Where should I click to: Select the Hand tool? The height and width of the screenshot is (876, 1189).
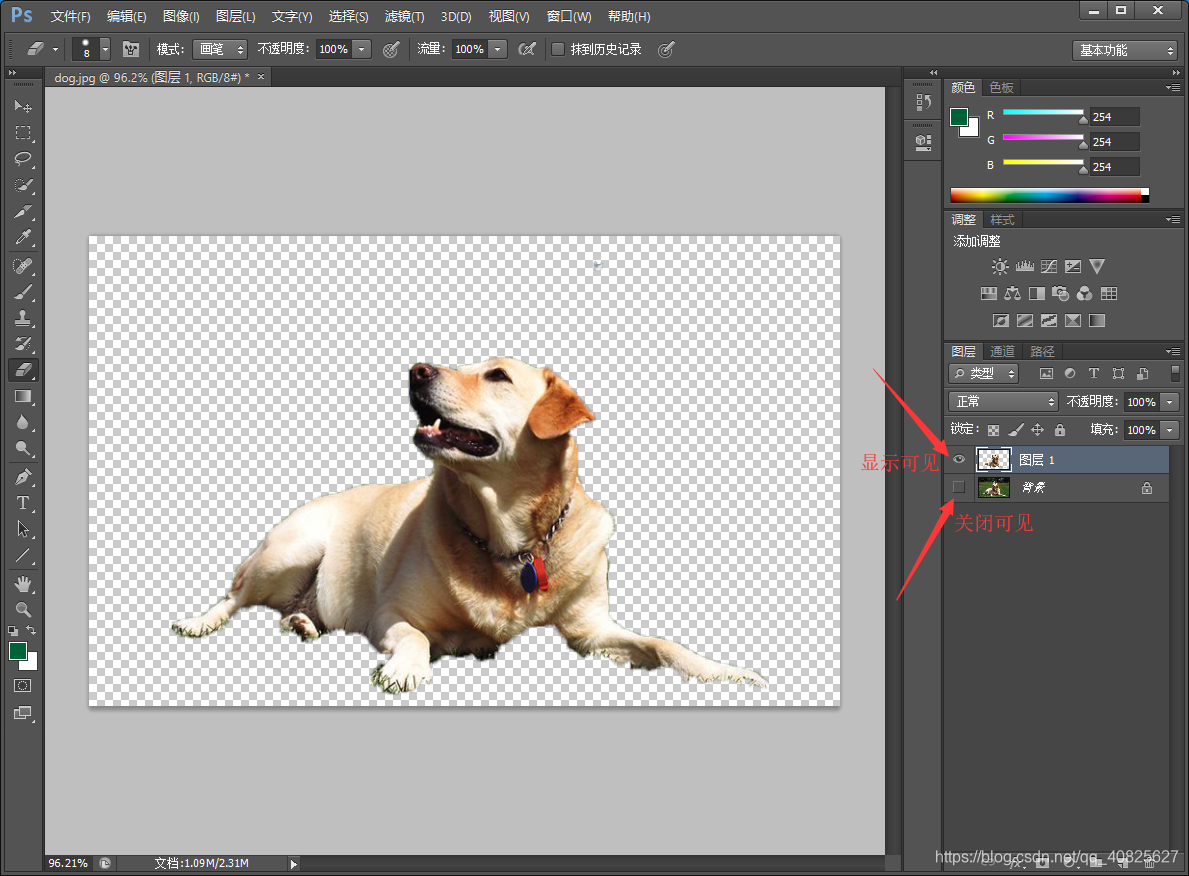tap(23, 583)
